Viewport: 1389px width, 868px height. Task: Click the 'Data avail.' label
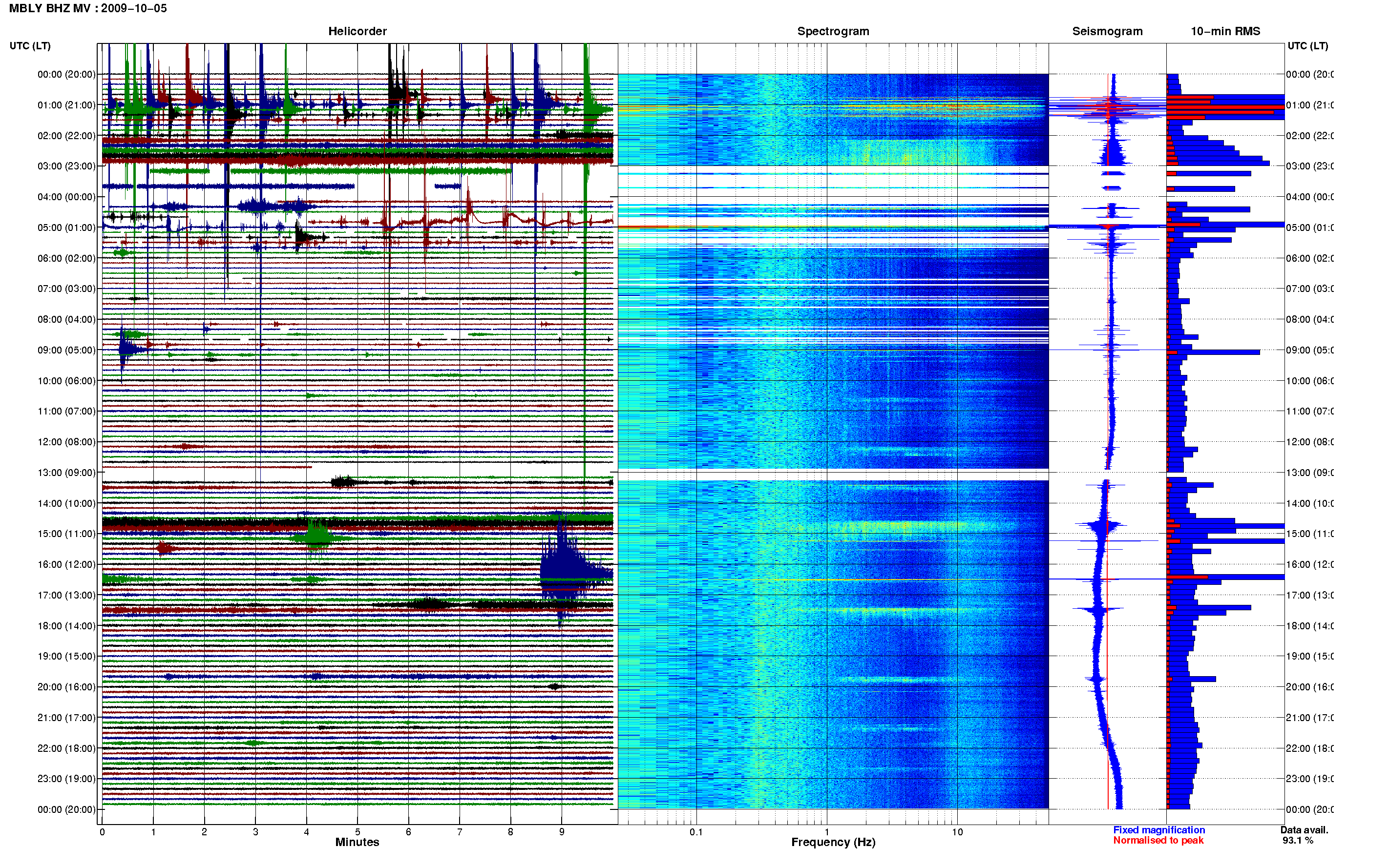[x=1304, y=830]
